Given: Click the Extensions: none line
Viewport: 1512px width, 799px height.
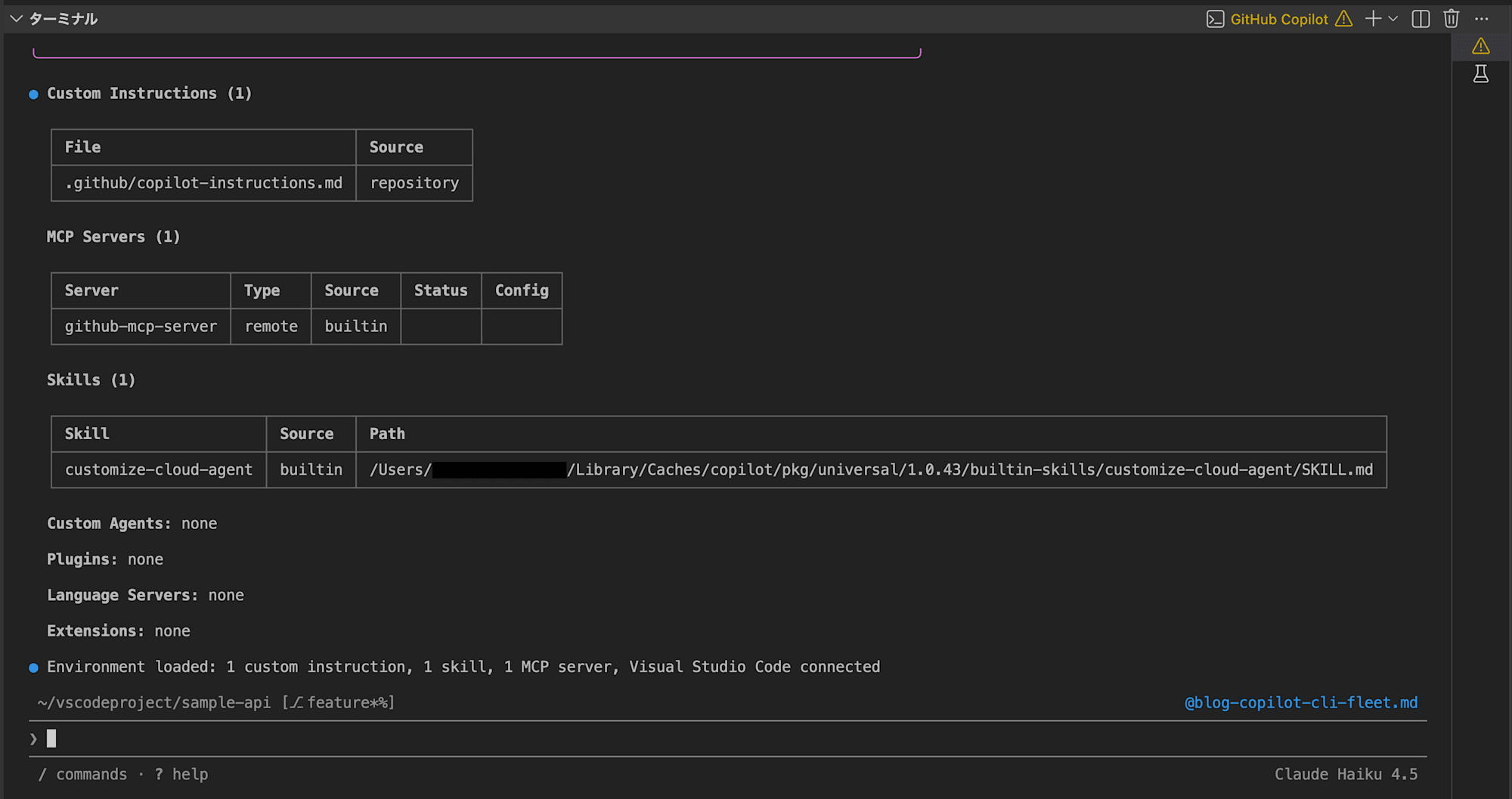Looking at the screenshot, I should (119, 631).
